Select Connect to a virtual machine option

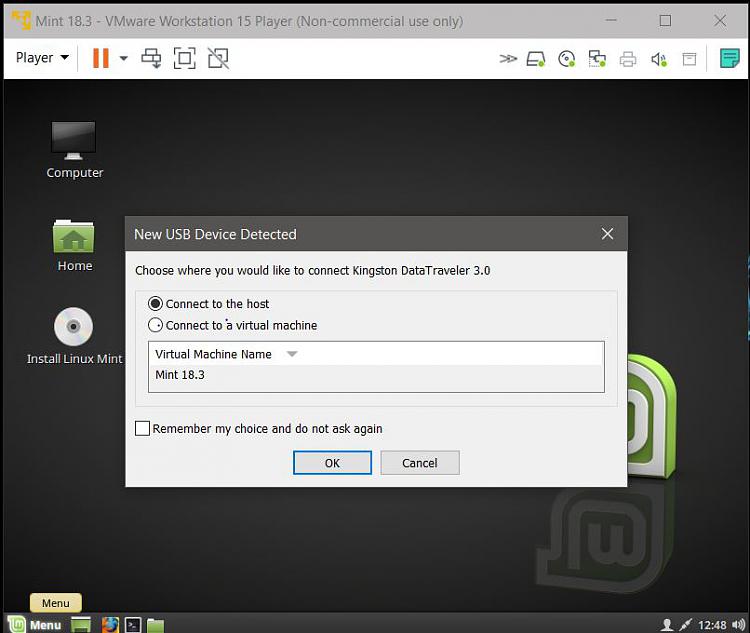232,325
